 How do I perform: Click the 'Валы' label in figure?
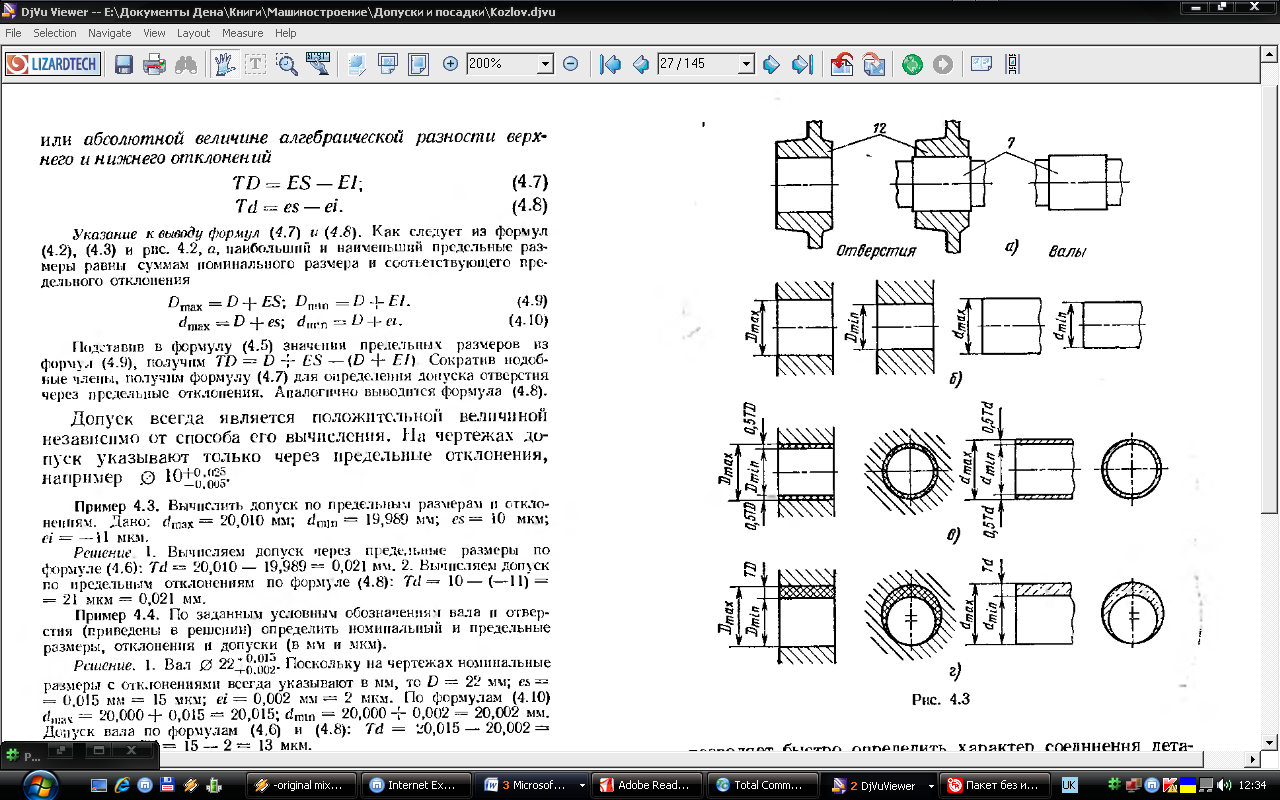tap(1067, 251)
